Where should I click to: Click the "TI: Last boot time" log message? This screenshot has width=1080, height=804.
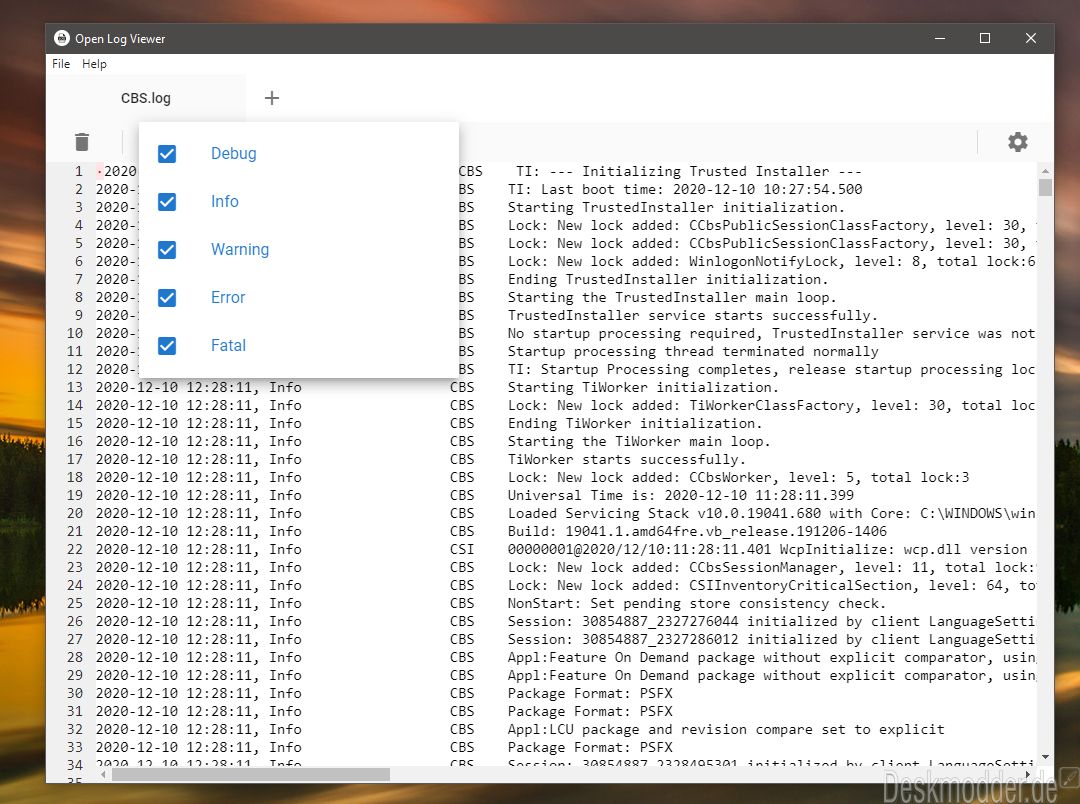685,189
